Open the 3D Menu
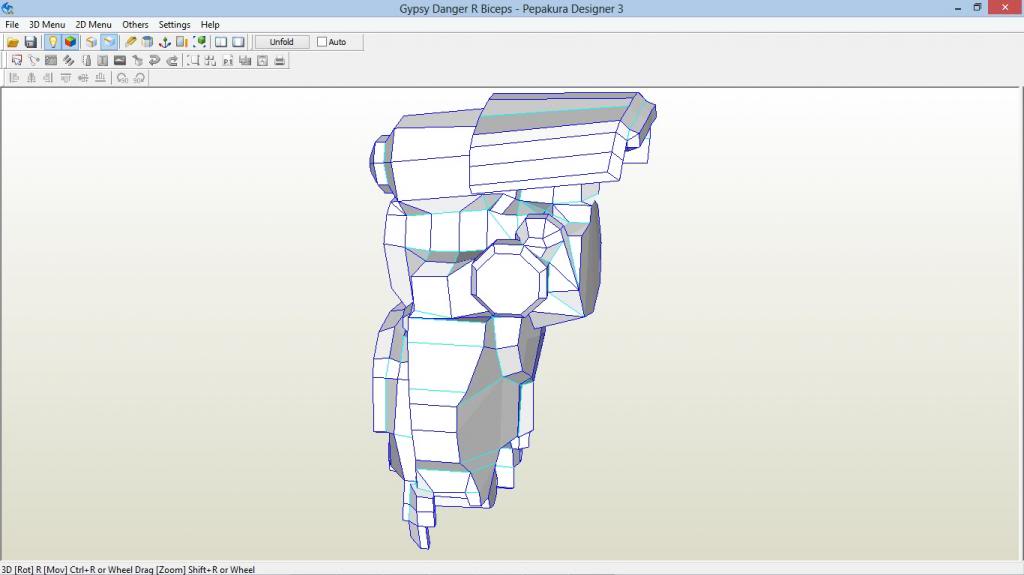Viewport: 1024px width, 575px height. pos(47,24)
